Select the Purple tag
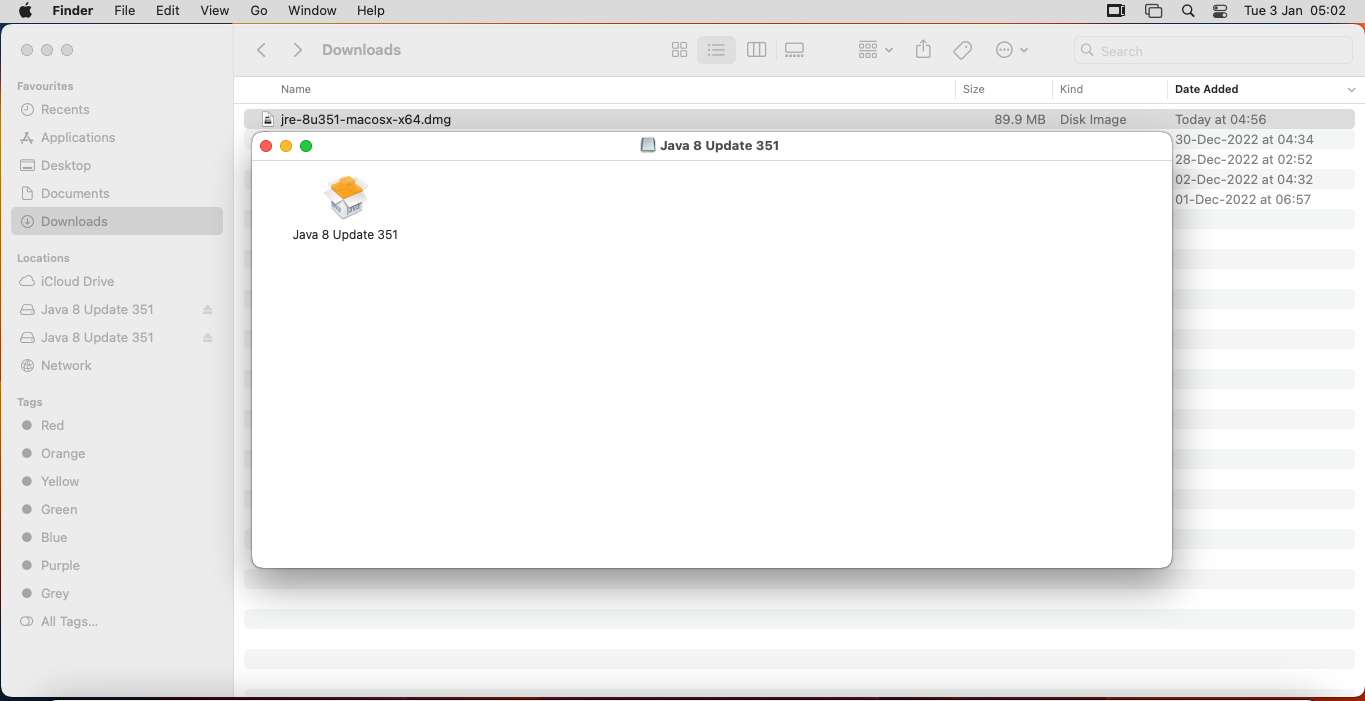 (x=60, y=566)
